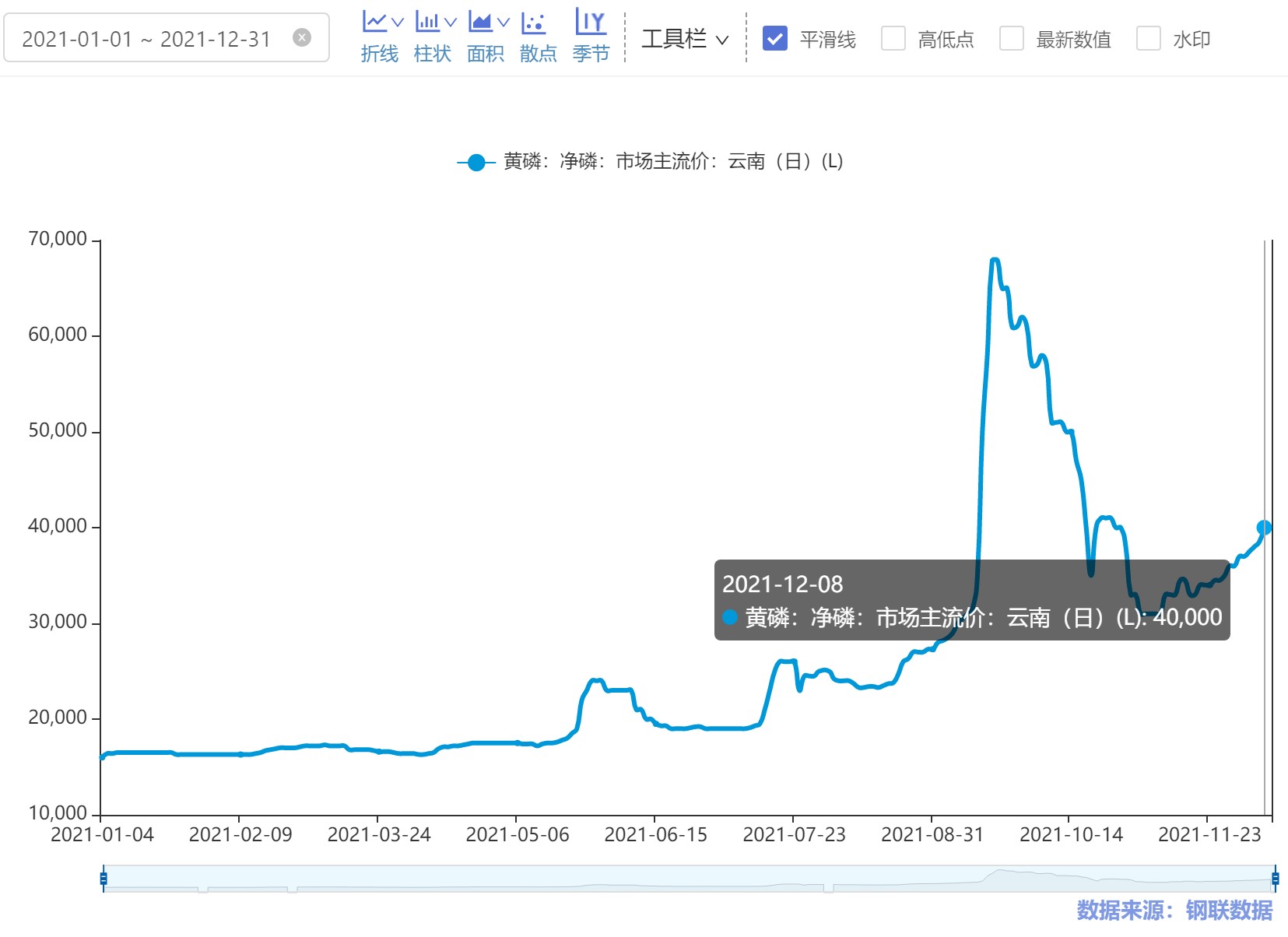Screen dimensions: 1288x937
Task: Enable the 水印 watermark checkbox
Action: (1149, 38)
